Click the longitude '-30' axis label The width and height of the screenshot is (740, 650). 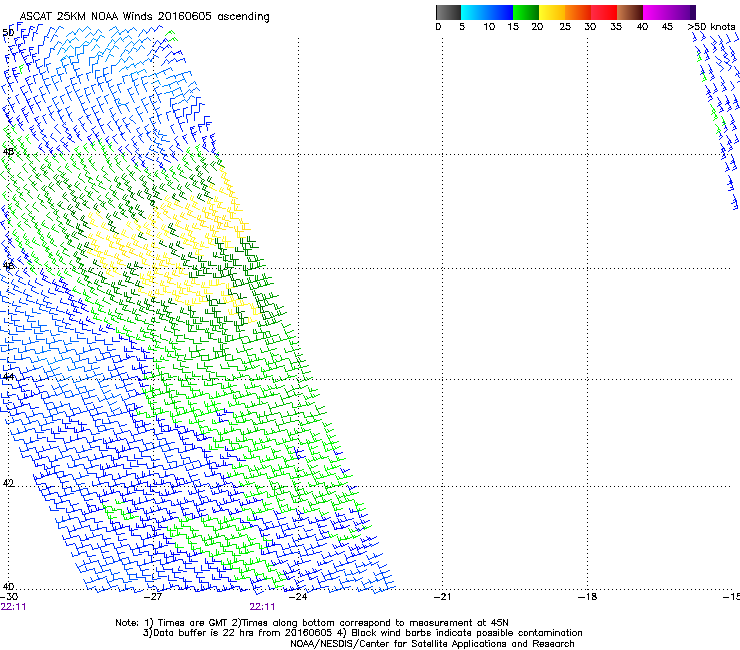[x=9, y=597]
